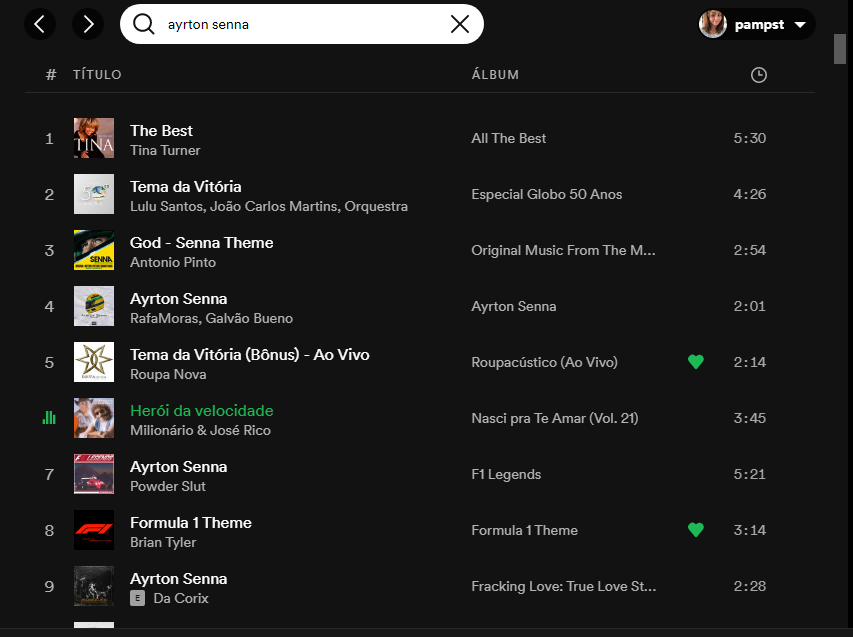Click the God - Senna Theme cover art
Viewport: 853px width, 637px height.
pyautogui.click(x=94, y=250)
